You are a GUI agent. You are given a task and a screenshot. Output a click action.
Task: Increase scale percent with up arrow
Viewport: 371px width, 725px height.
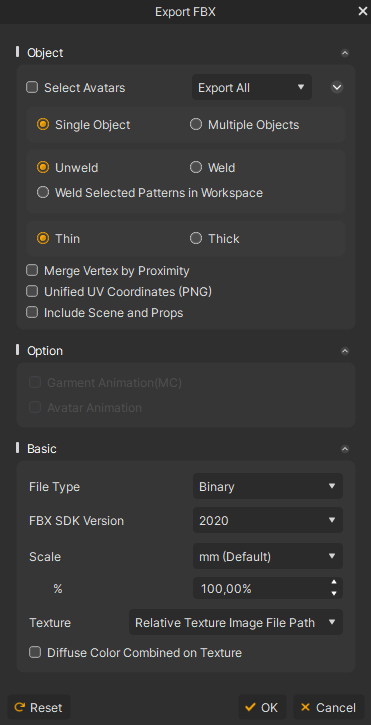pyautogui.click(x=334, y=583)
